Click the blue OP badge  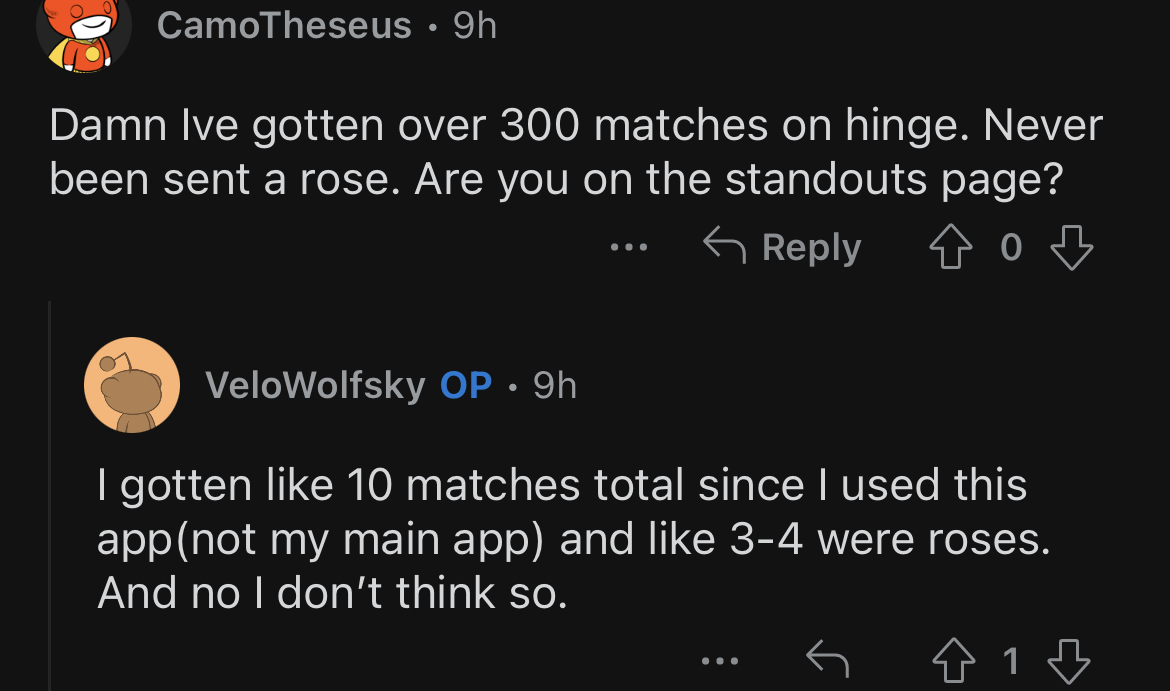coord(466,385)
